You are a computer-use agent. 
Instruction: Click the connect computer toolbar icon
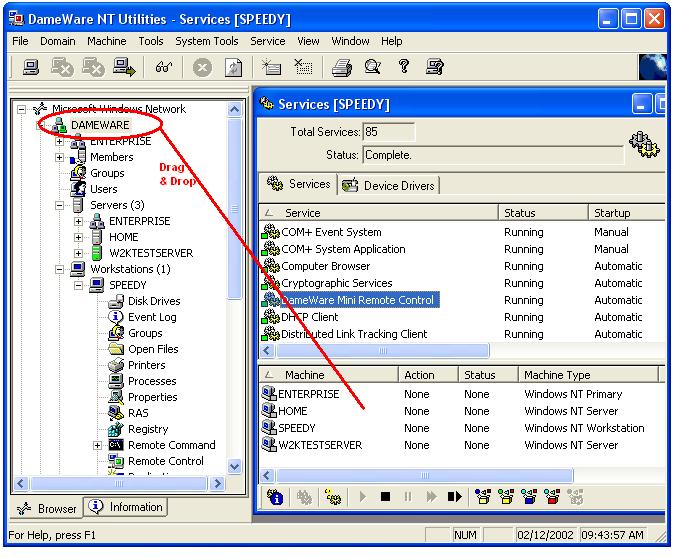coord(31,67)
